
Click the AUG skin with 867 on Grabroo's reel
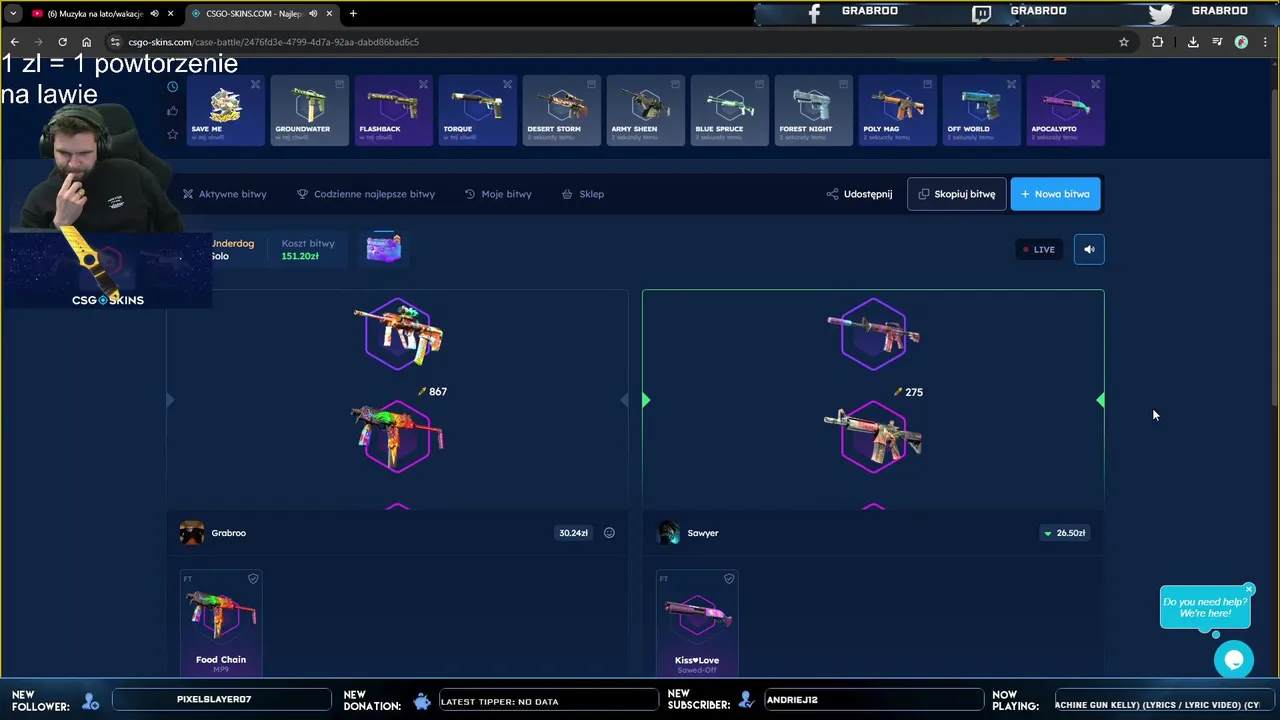(x=398, y=335)
